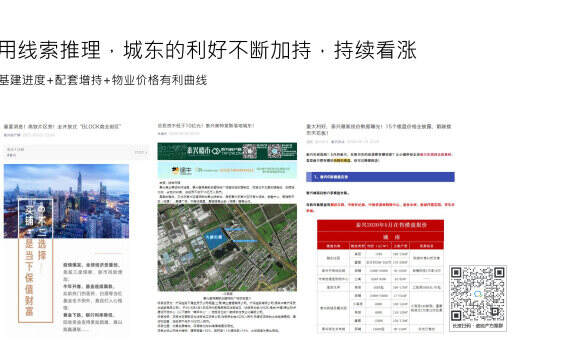570x360 pixels.
Task: Click the caption text beneath the large QR code
Action: 478,326
